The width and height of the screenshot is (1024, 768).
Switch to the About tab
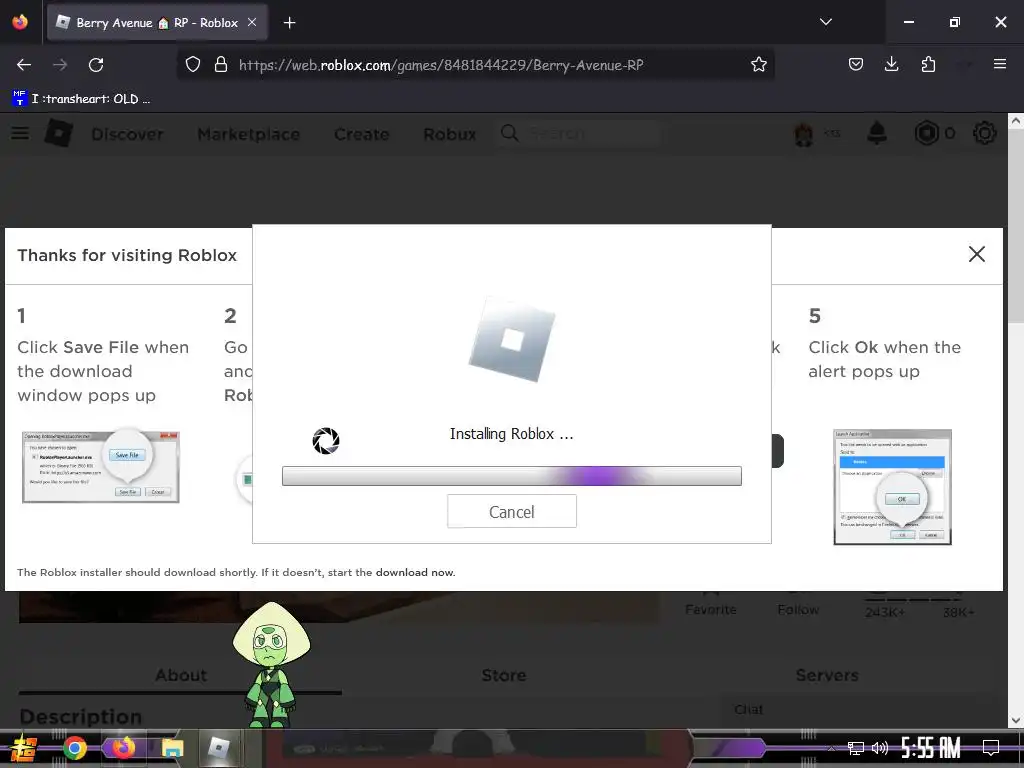[x=180, y=675]
